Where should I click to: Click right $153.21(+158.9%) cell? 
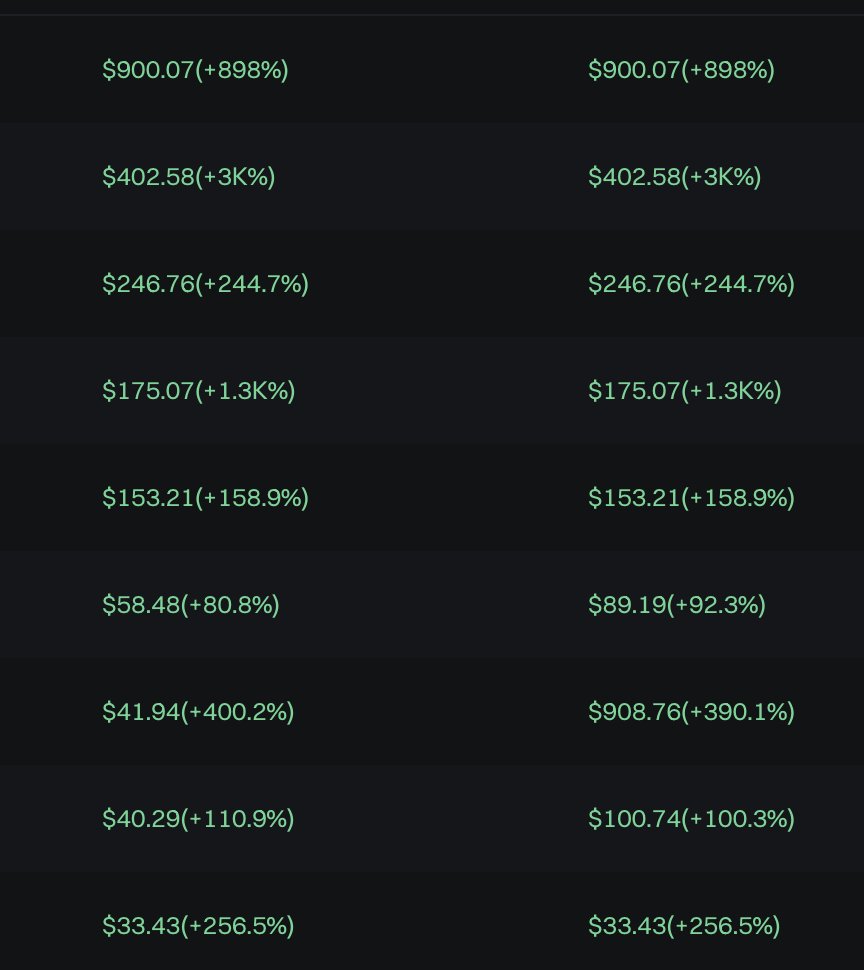click(691, 497)
